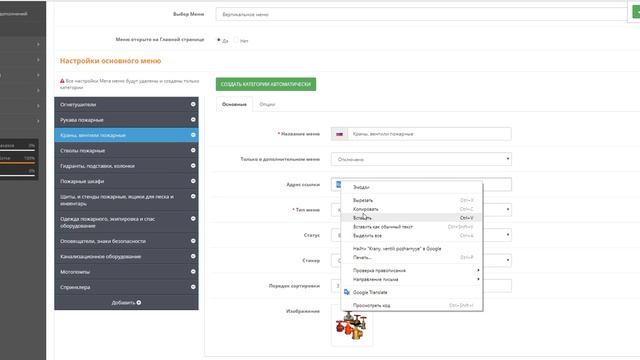The width and height of the screenshot is (640, 360).
Task: Click minus icon on Одежда пожарного row
Action: click(193, 219)
